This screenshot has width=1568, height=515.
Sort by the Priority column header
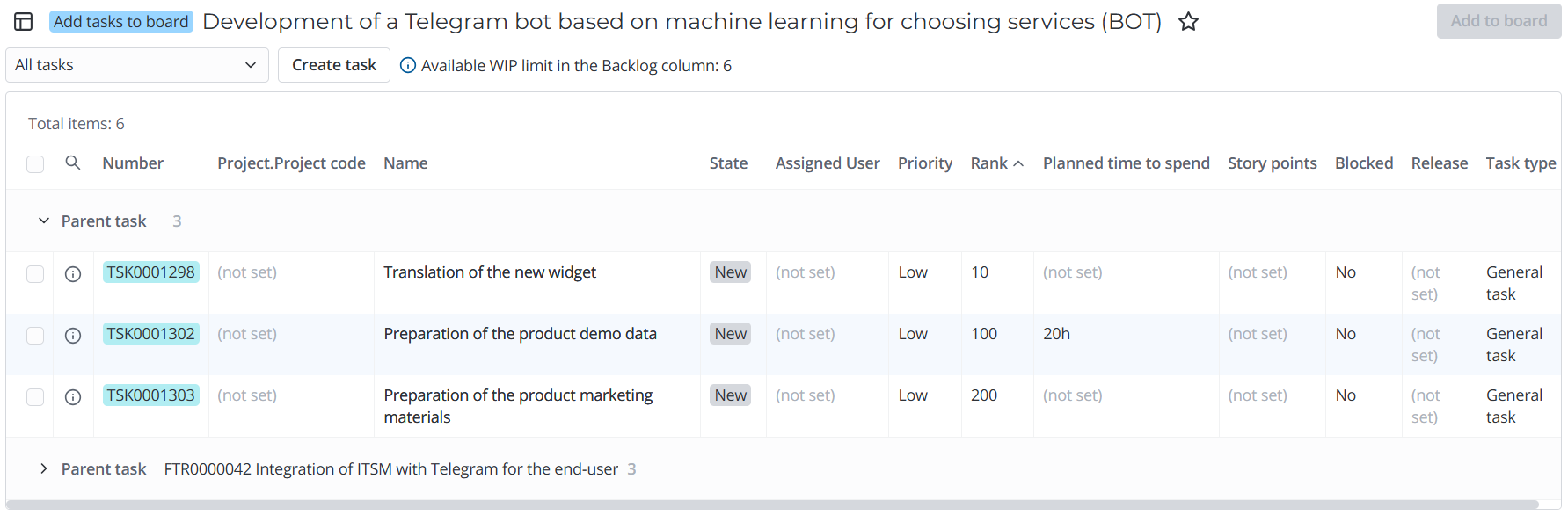coord(924,163)
